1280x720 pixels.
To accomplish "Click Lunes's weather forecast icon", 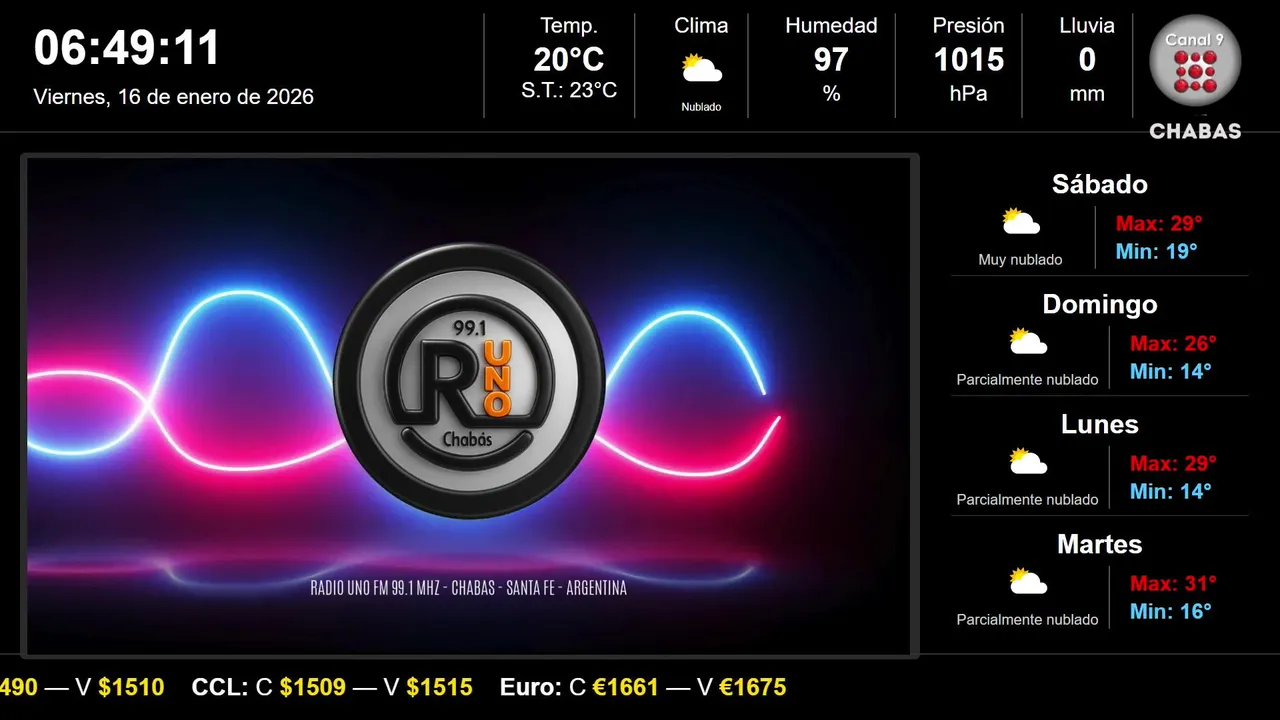I will (1028, 461).
